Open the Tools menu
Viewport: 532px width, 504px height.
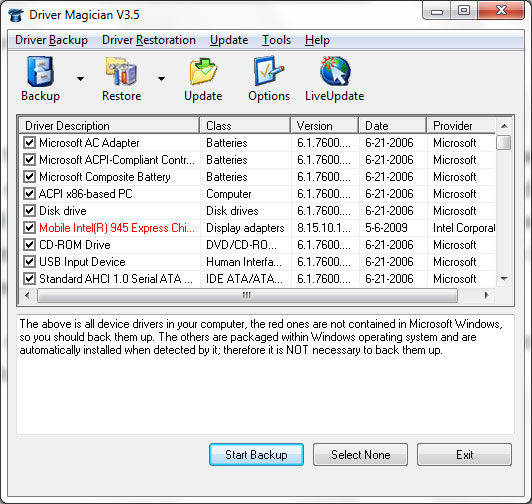277,40
